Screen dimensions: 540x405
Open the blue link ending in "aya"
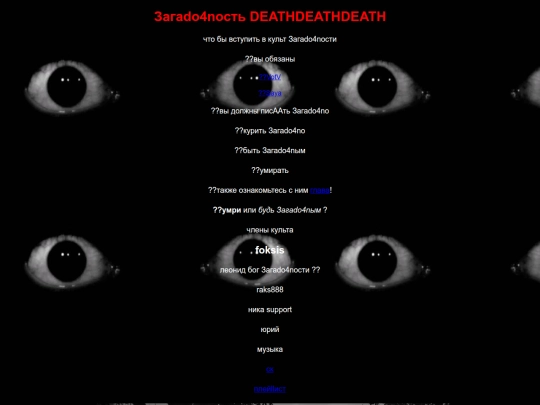270,93
